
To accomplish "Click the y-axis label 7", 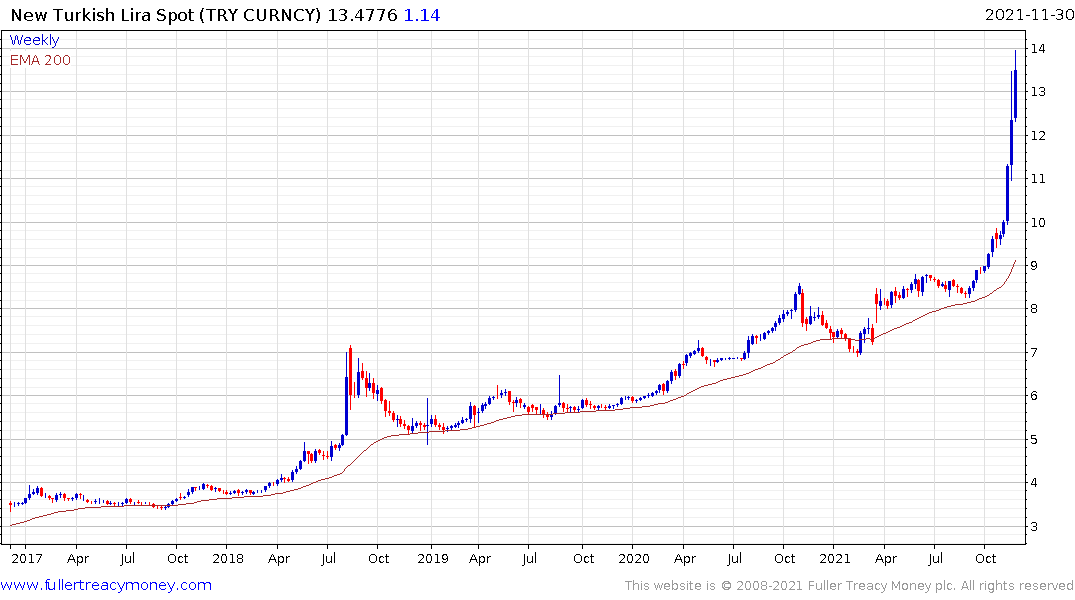I will (x=1033, y=352).
